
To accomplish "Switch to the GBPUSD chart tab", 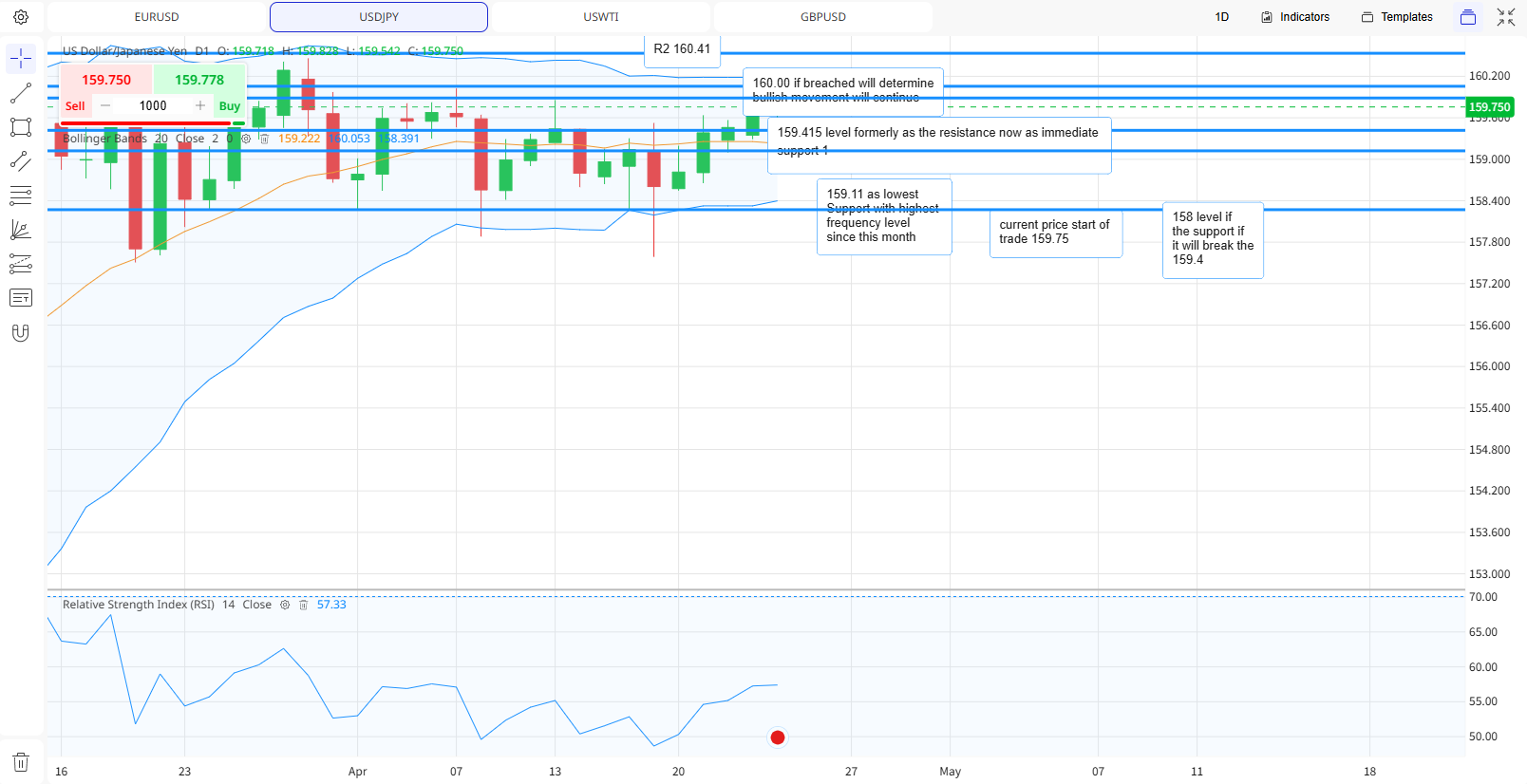I will 823,17.
